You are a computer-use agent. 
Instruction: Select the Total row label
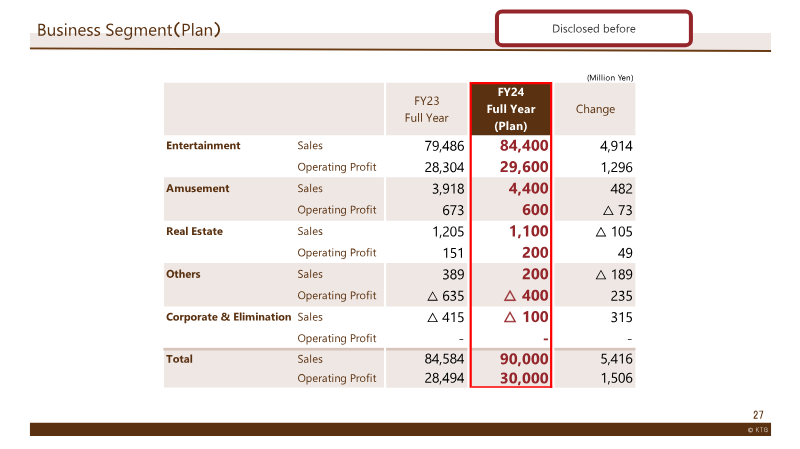[x=179, y=359]
